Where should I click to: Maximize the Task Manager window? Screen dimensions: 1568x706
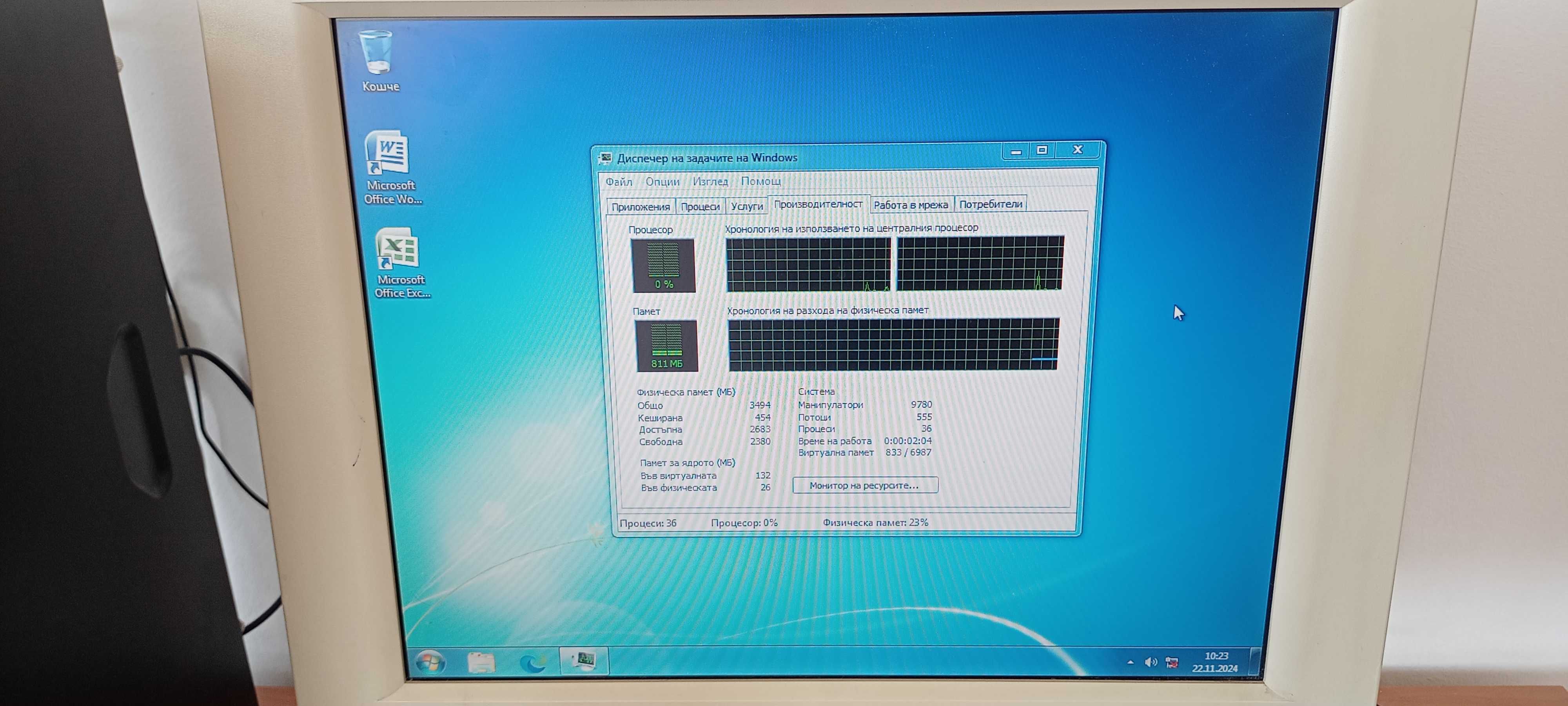pos(1042,150)
